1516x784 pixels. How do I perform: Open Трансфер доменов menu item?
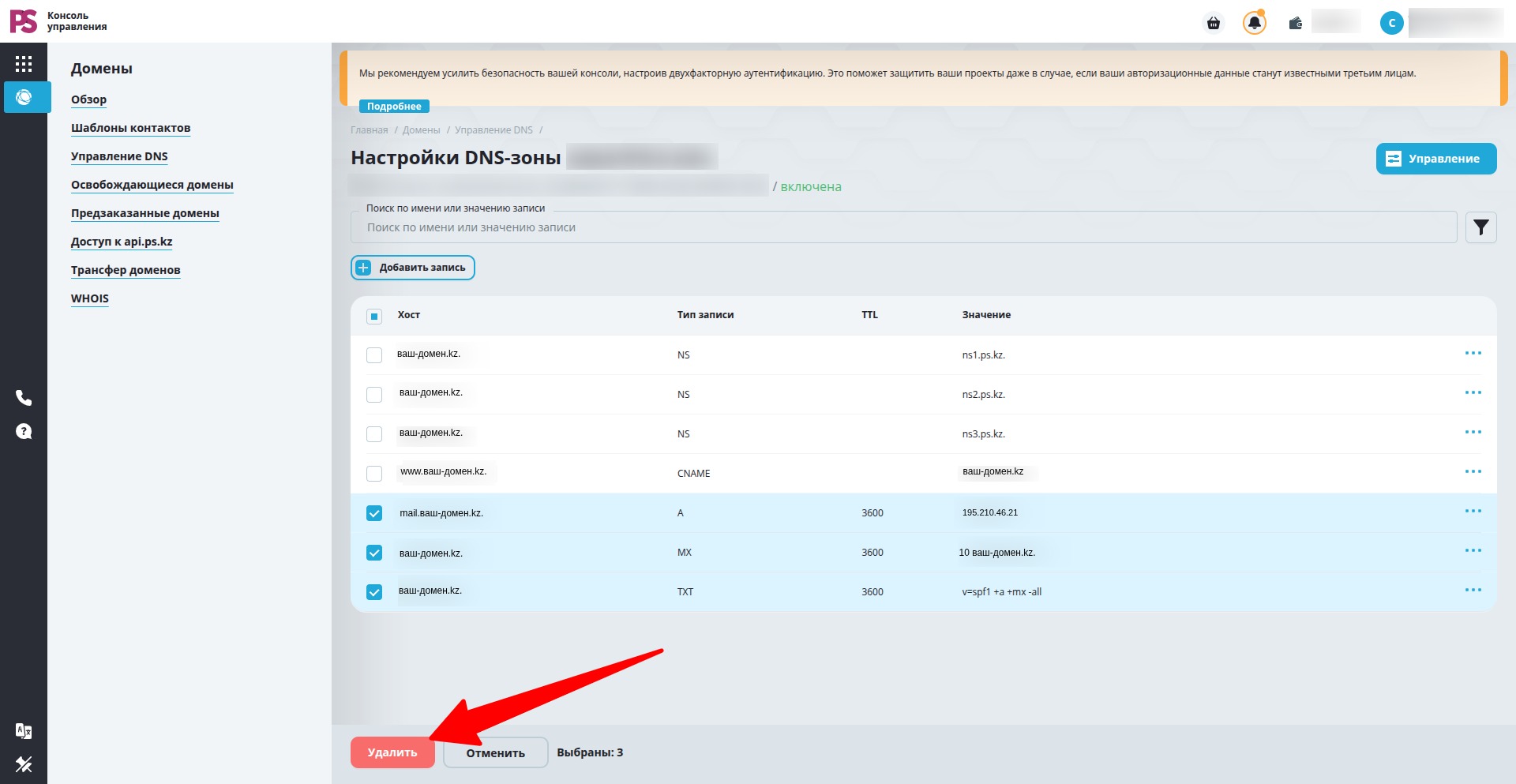[126, 270]
